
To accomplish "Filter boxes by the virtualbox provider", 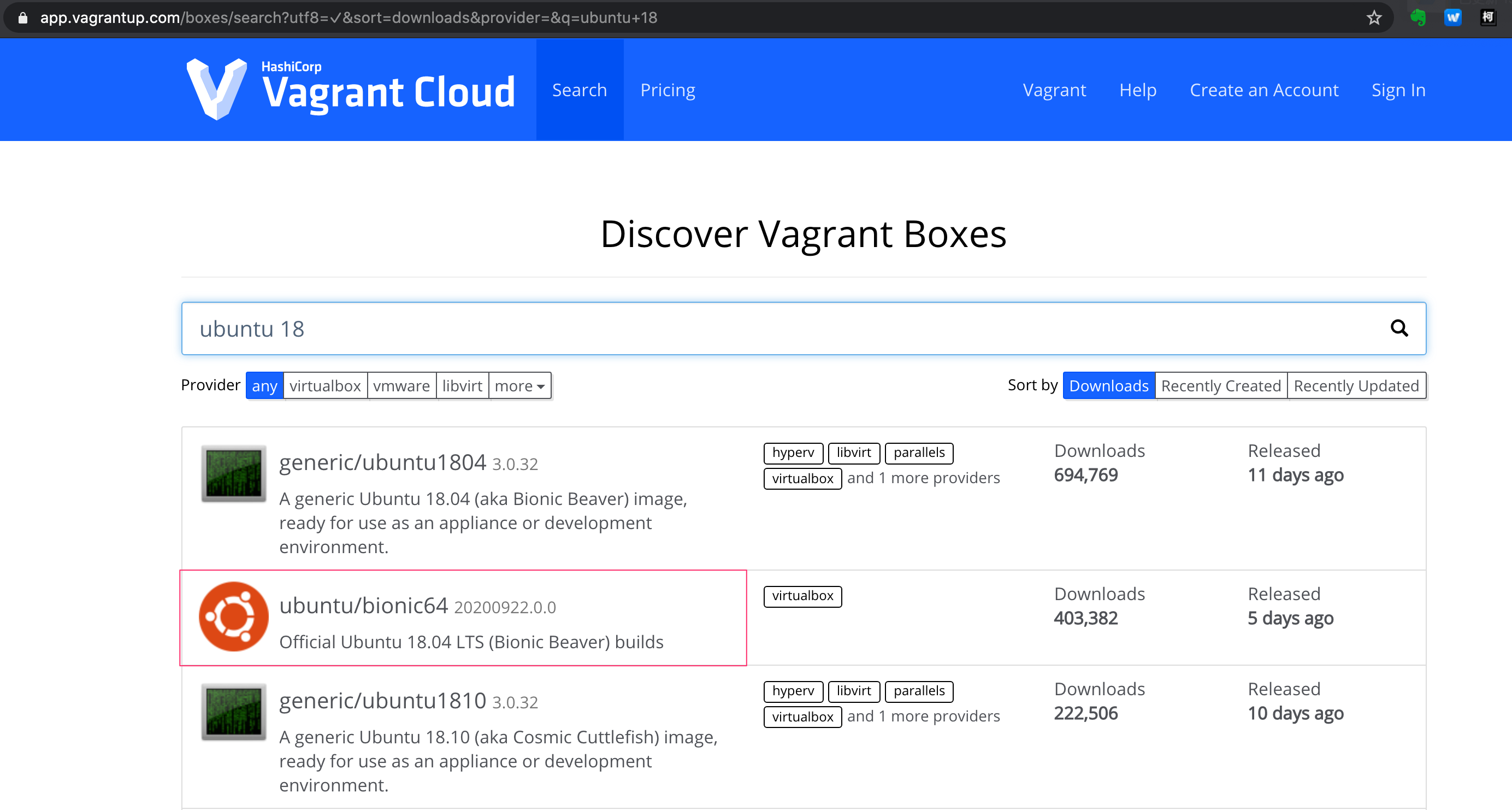I will click(x=325, y=386).
